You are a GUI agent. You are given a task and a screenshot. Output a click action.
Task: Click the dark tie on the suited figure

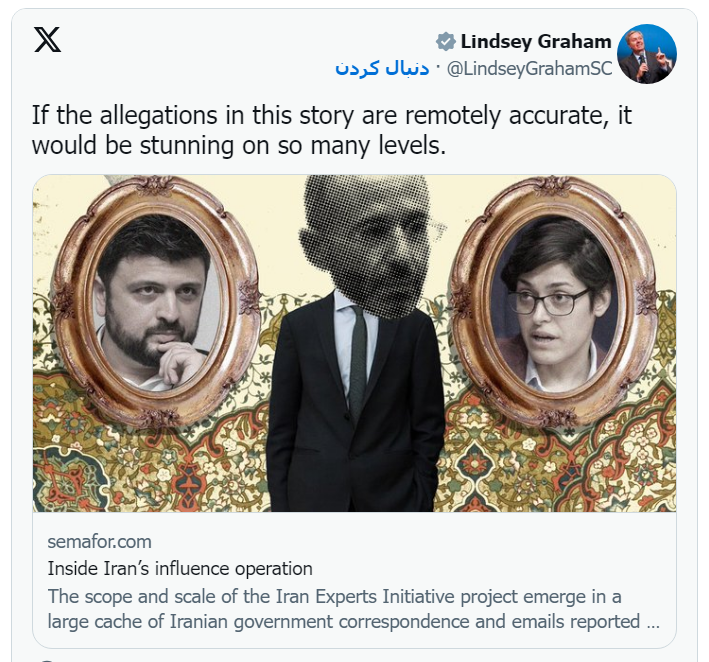[x=358, y=362]
